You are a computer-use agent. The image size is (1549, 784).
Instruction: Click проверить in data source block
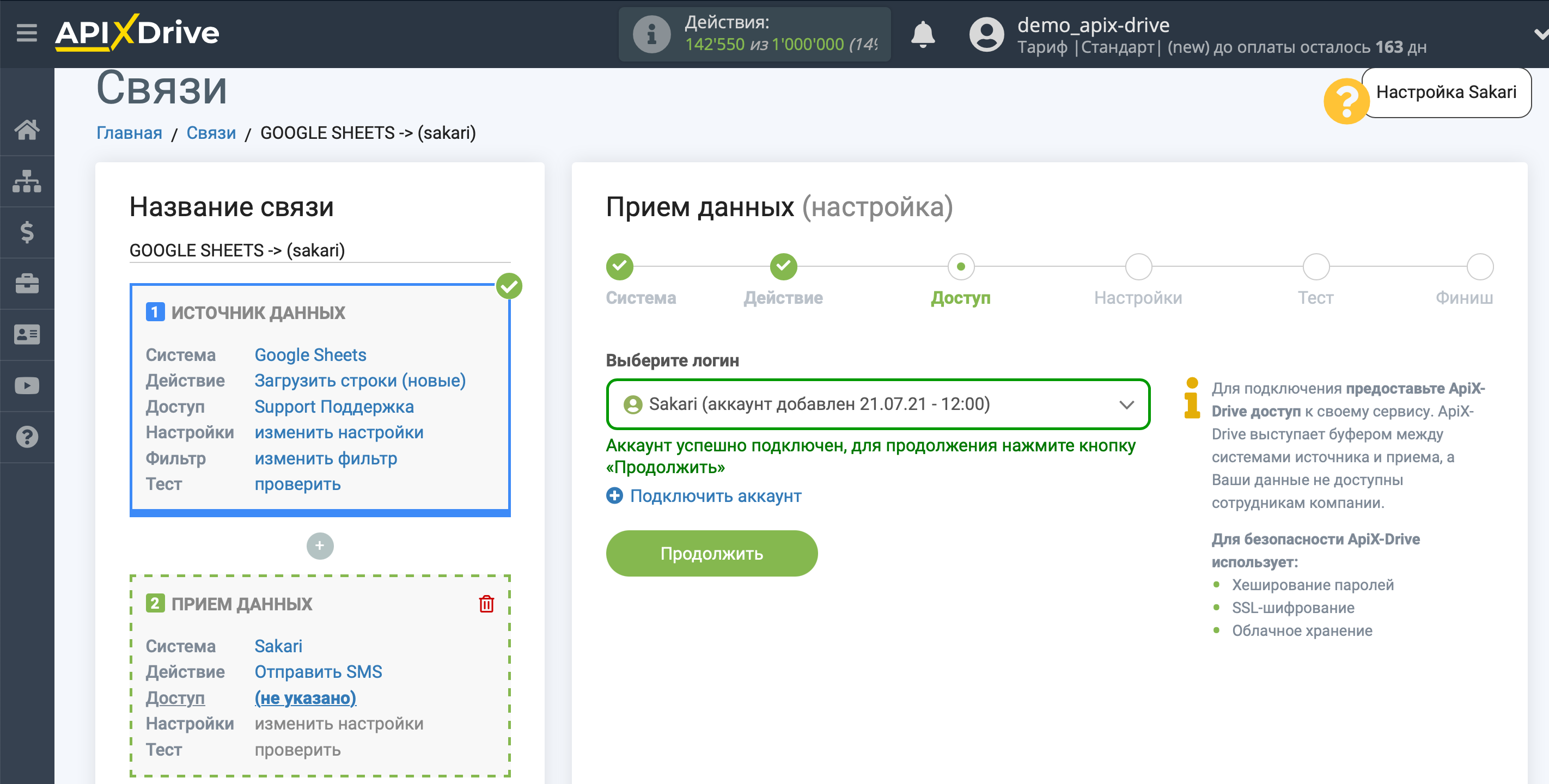[x=297, y=484]
